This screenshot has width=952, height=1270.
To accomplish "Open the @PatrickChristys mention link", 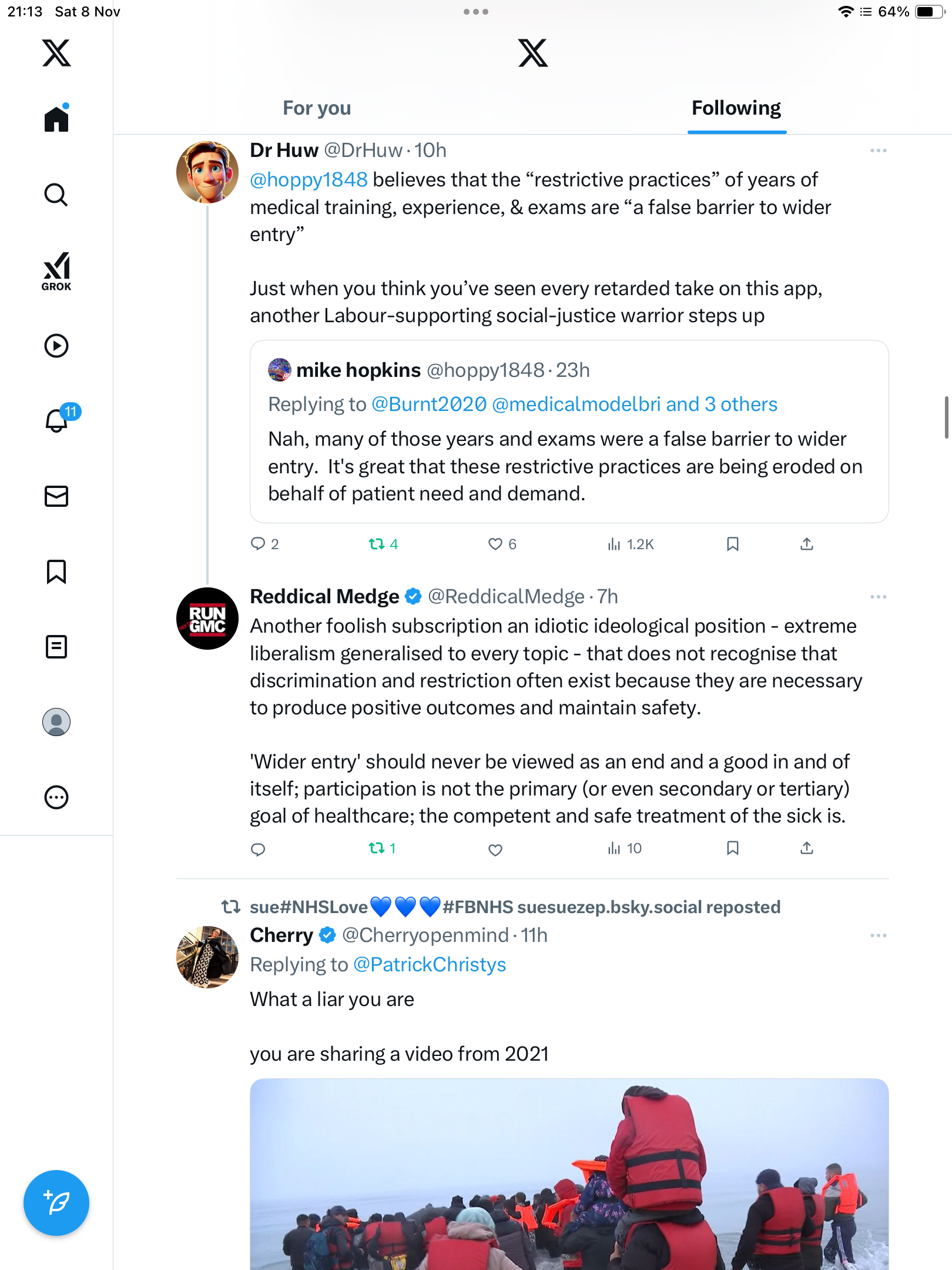I will pyautogui.click(x=430, y=965).
